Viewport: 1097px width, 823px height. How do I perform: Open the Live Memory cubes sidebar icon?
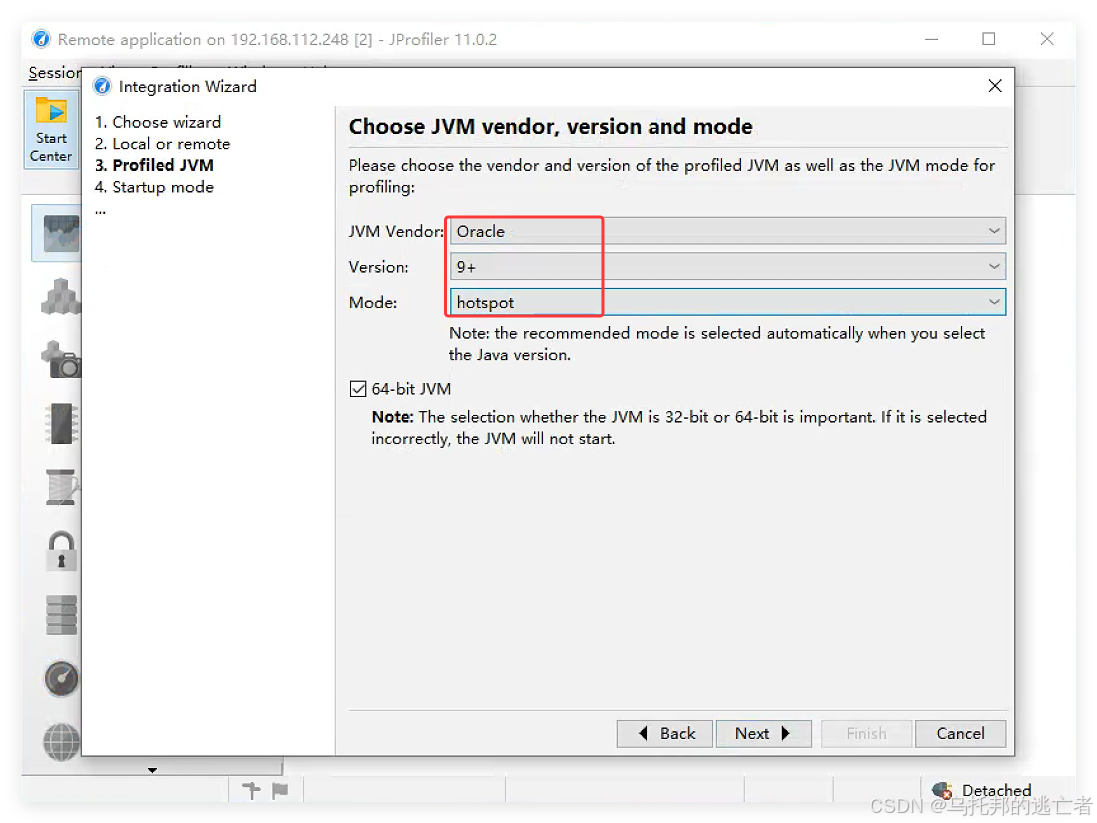point(61,296)
